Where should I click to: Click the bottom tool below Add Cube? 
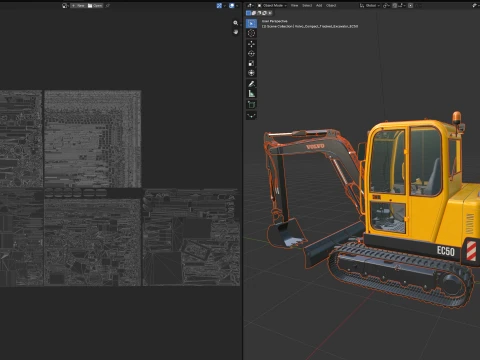[x=251, y=116]
